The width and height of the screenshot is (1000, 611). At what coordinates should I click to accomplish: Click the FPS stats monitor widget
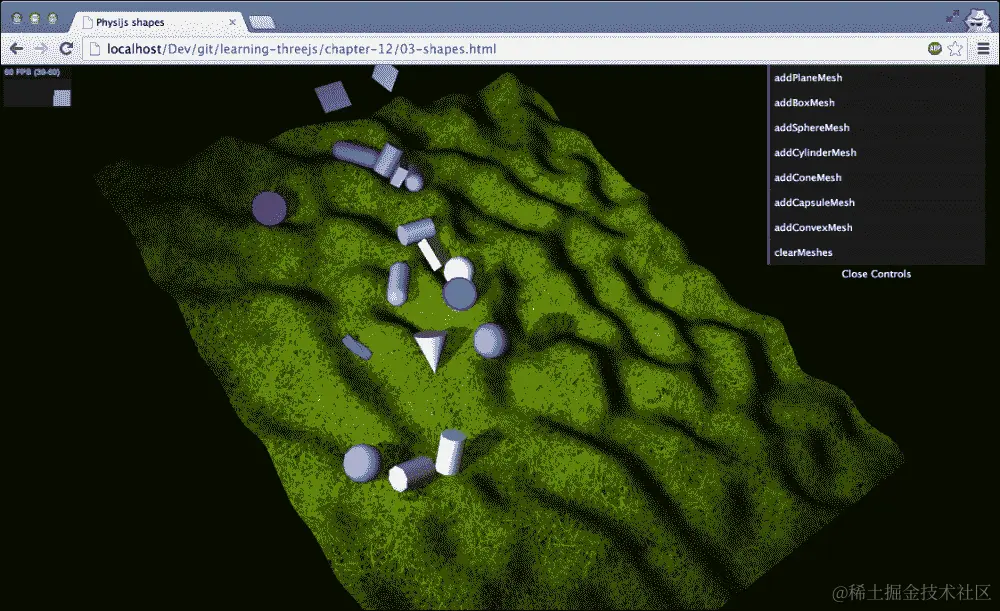click(37, 87)
